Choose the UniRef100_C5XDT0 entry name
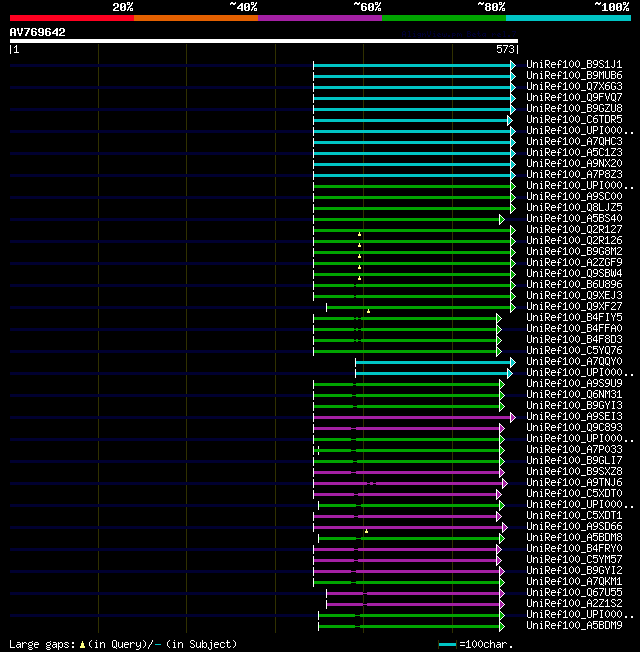This screenshot has width=640, height=652. click(574, 494)
